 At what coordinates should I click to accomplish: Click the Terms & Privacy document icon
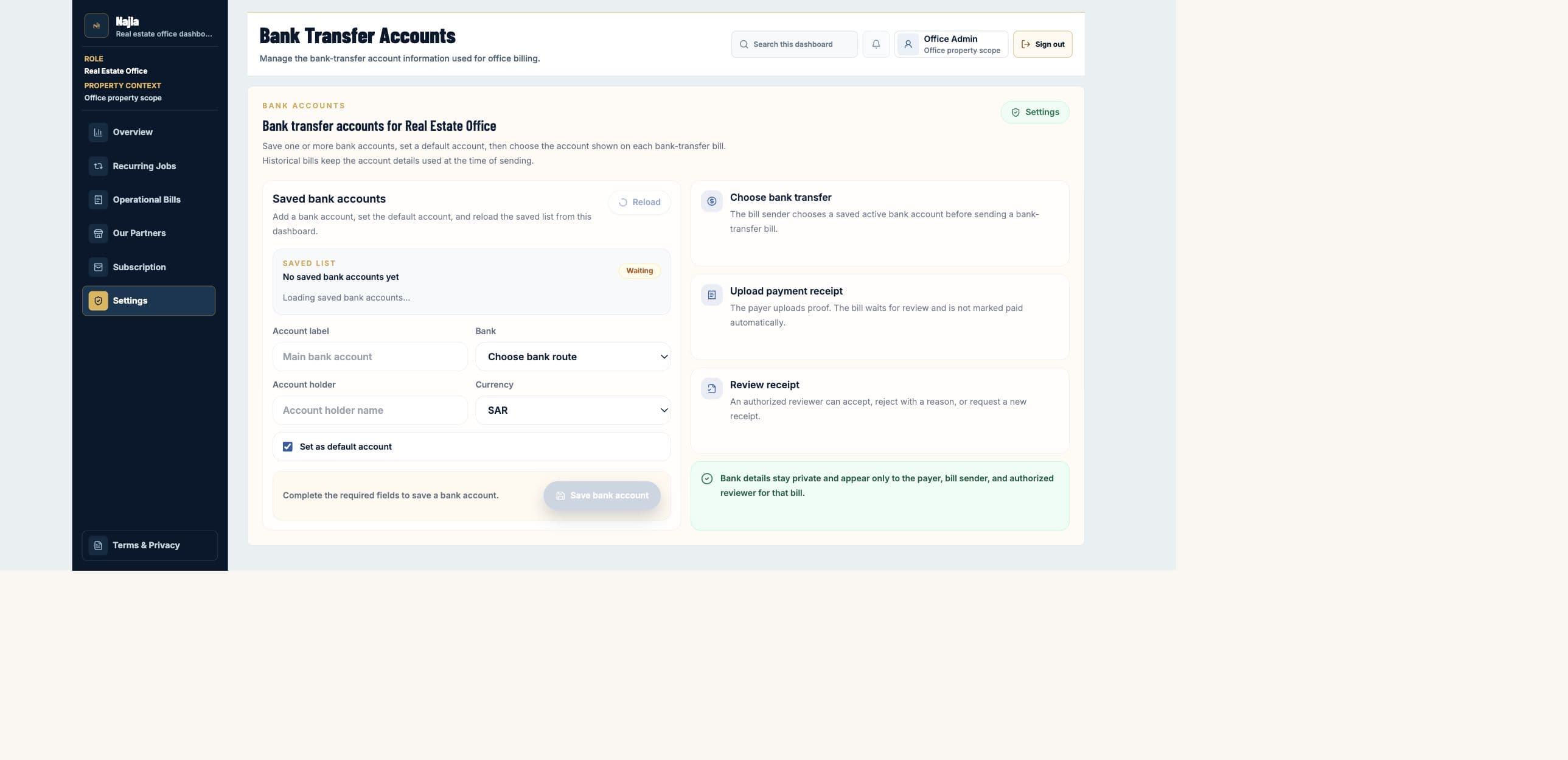(x=98, y=545)
